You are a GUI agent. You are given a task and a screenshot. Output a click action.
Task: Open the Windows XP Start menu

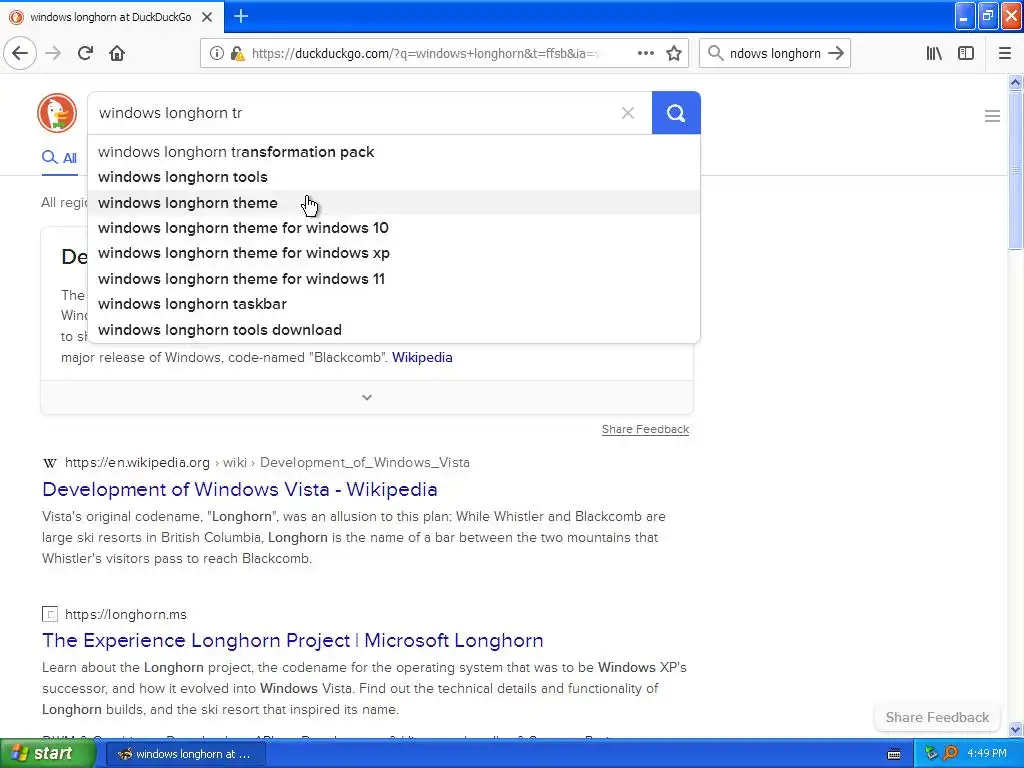click(47, 754)
